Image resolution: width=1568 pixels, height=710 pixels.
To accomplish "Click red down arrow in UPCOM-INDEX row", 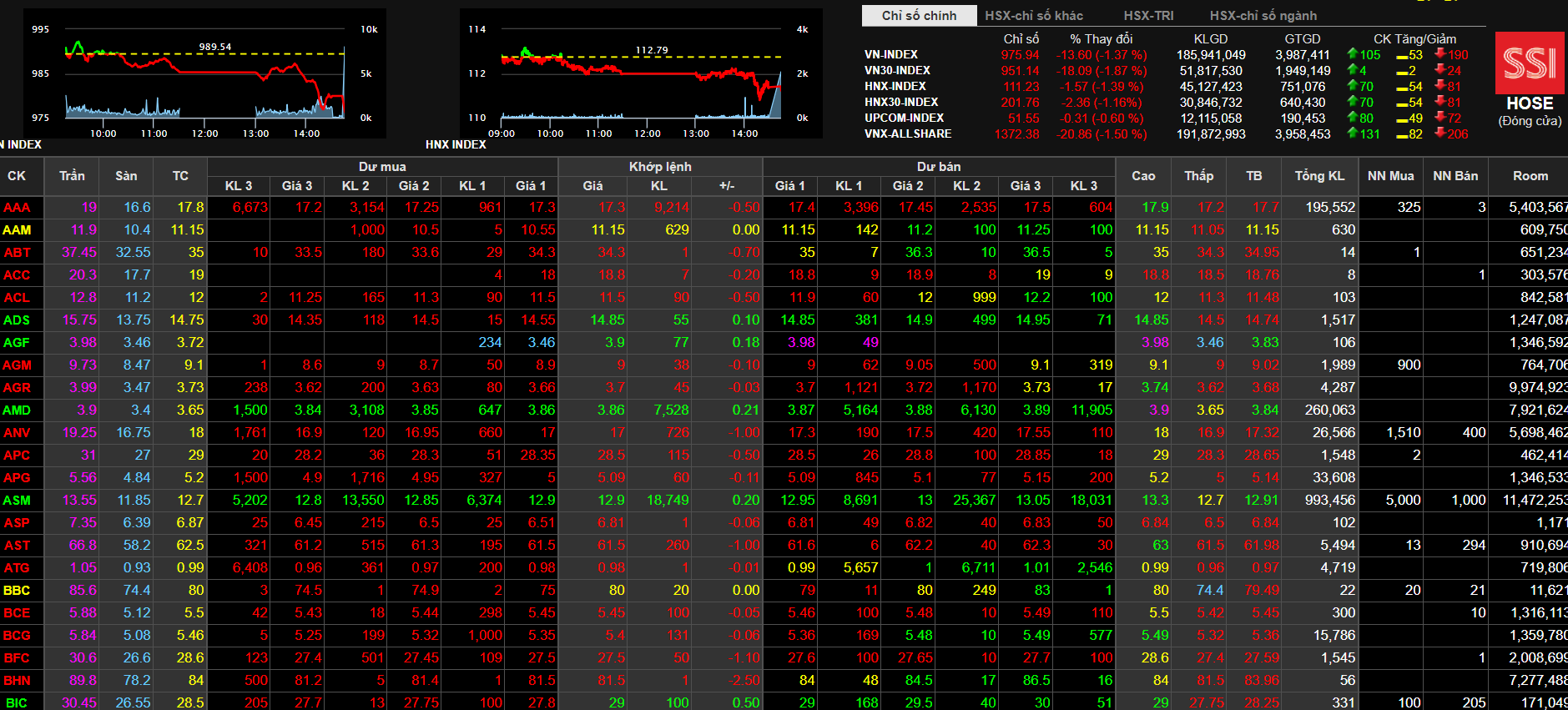I will pyautogui.click(x=1439, y=118).
